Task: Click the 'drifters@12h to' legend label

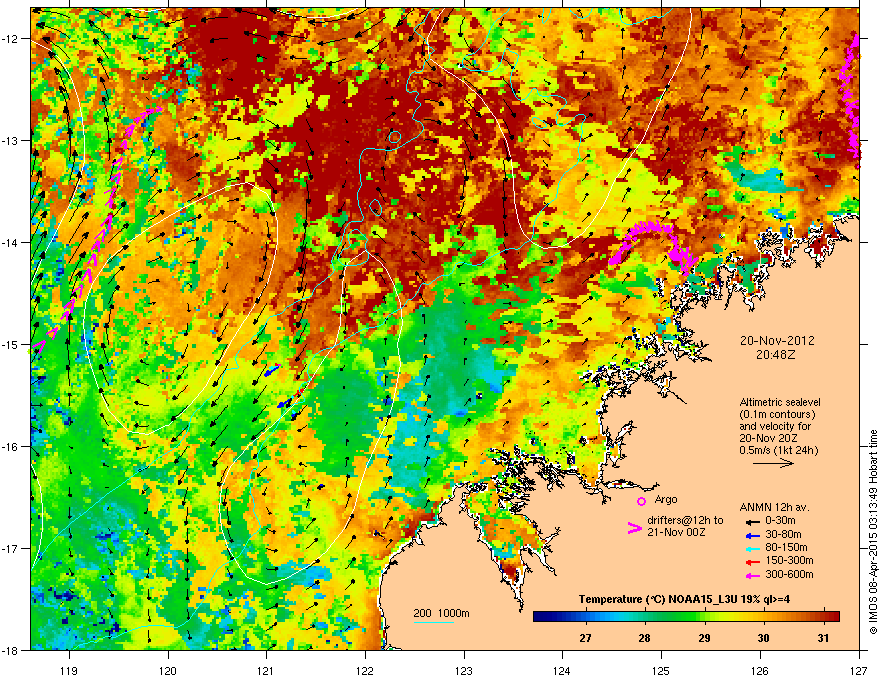Action: tap(685, 520)
